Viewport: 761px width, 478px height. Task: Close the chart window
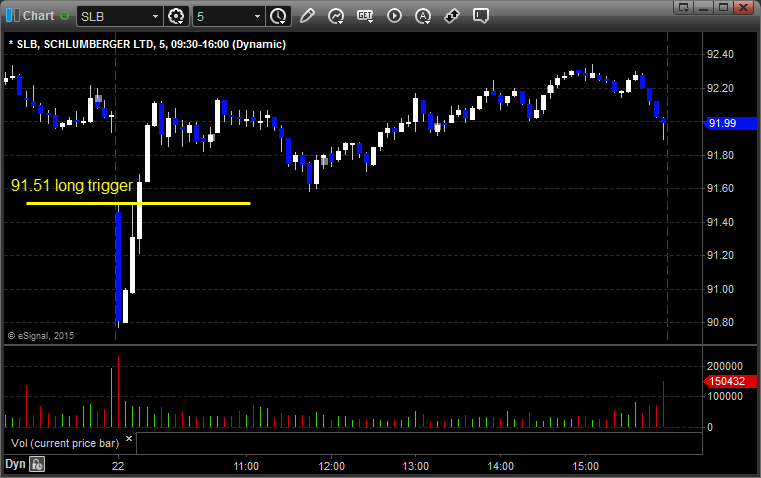[744, 7]
